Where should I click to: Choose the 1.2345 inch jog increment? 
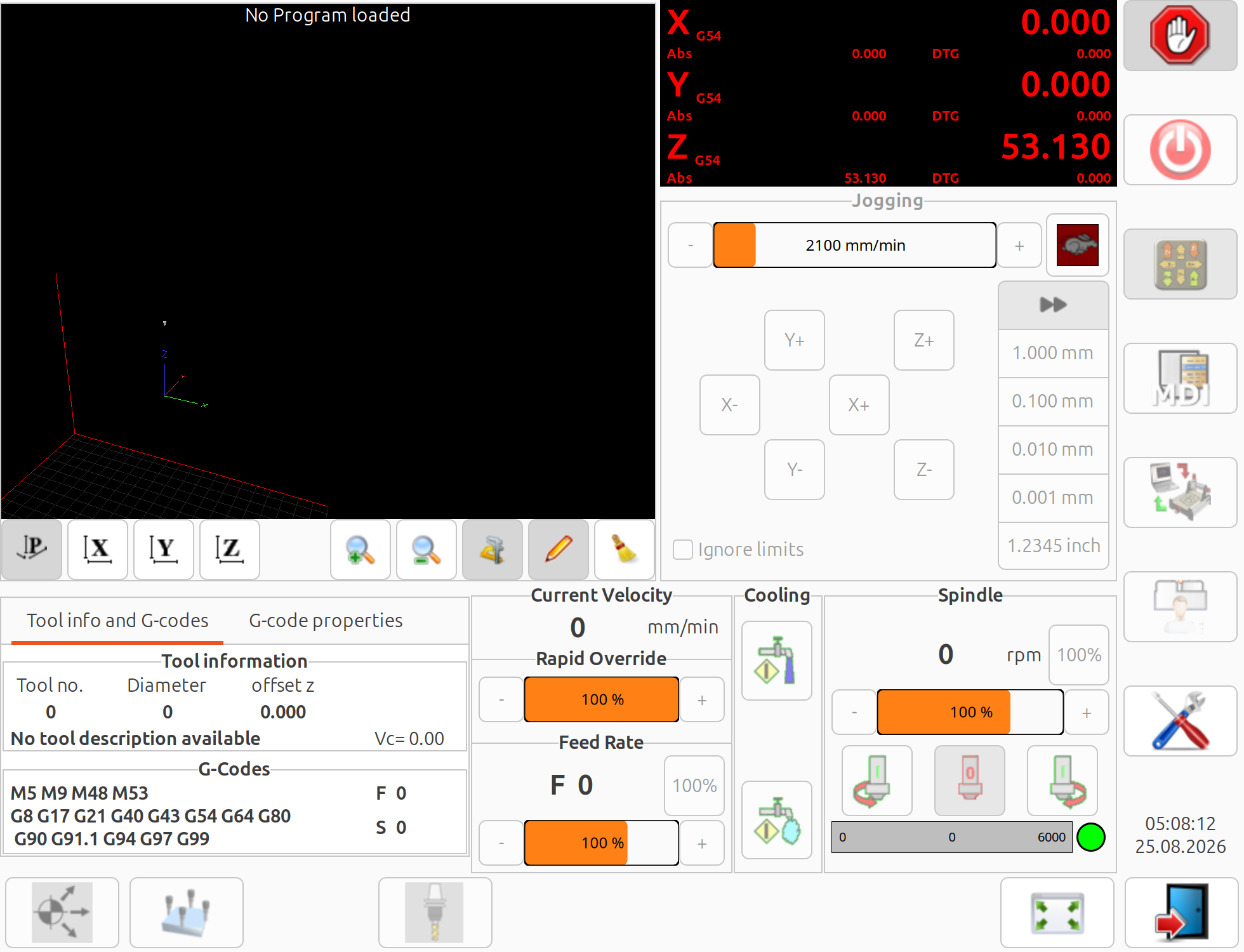(x=1053, y=546)
